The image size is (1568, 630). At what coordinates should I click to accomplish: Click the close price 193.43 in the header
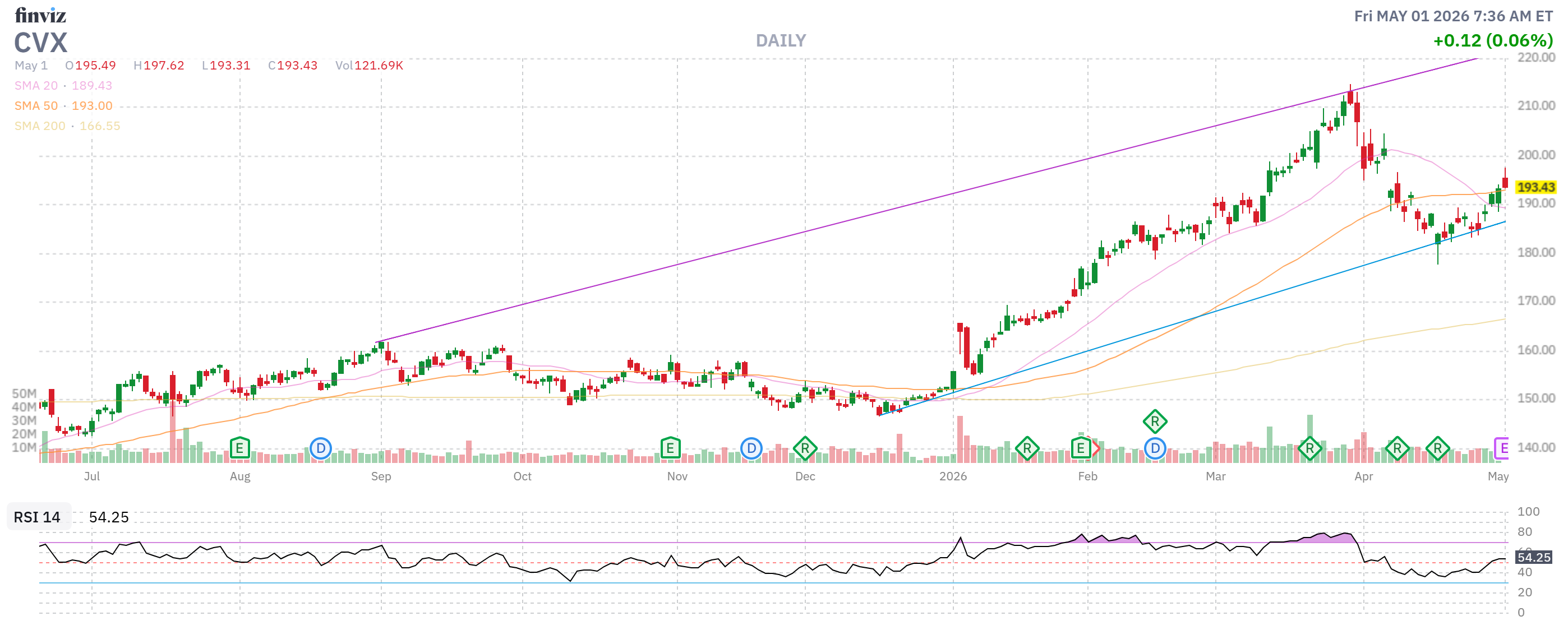[297, 65]
